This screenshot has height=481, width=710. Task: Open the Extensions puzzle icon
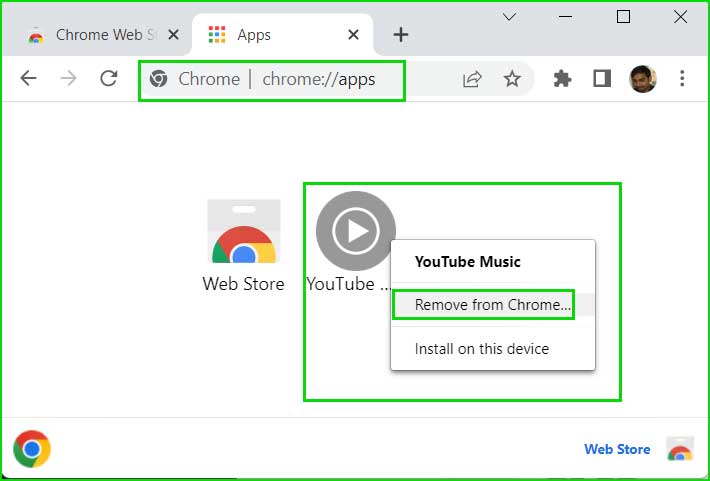click(x=562, y=79)
